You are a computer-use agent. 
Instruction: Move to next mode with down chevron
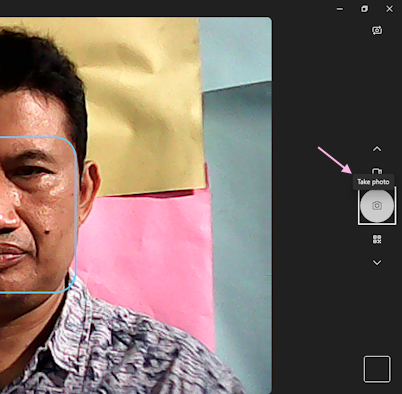[377, 262]
